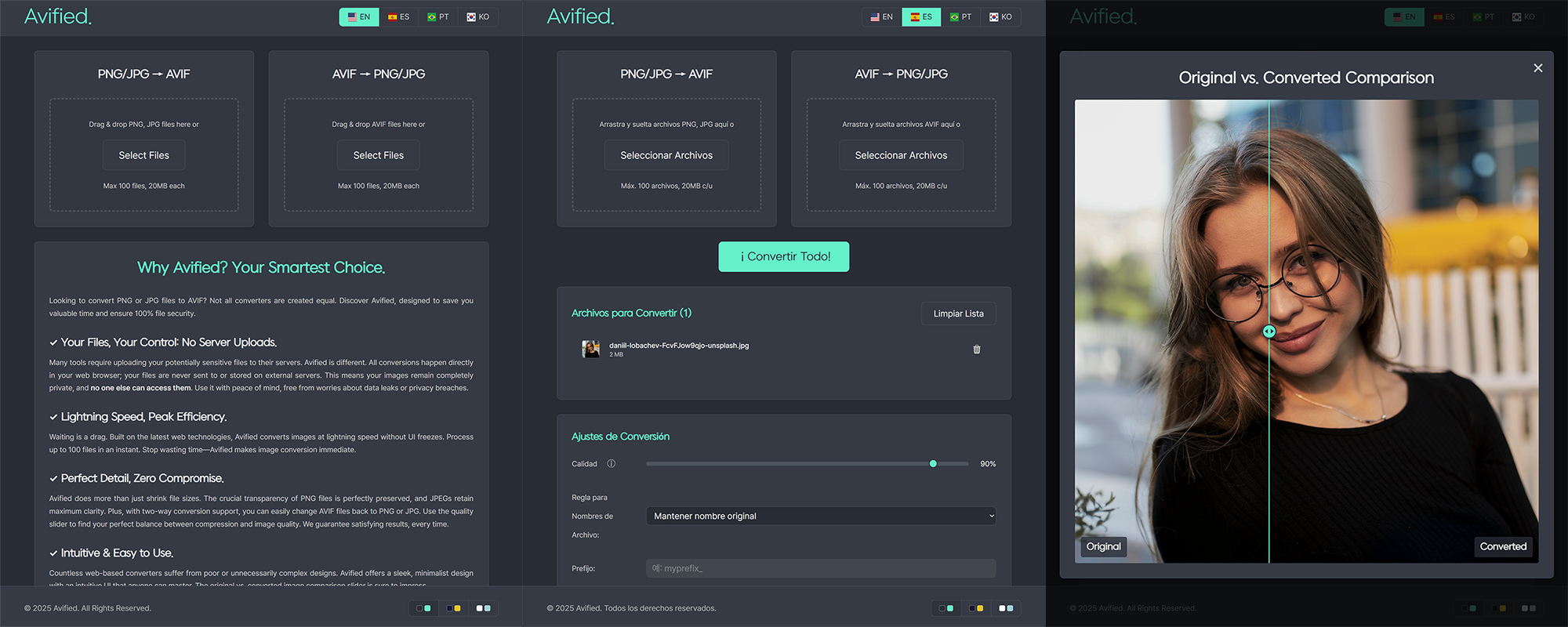
Task: Click the comparison slider handle on the photo
Action: click(1269, 332)
